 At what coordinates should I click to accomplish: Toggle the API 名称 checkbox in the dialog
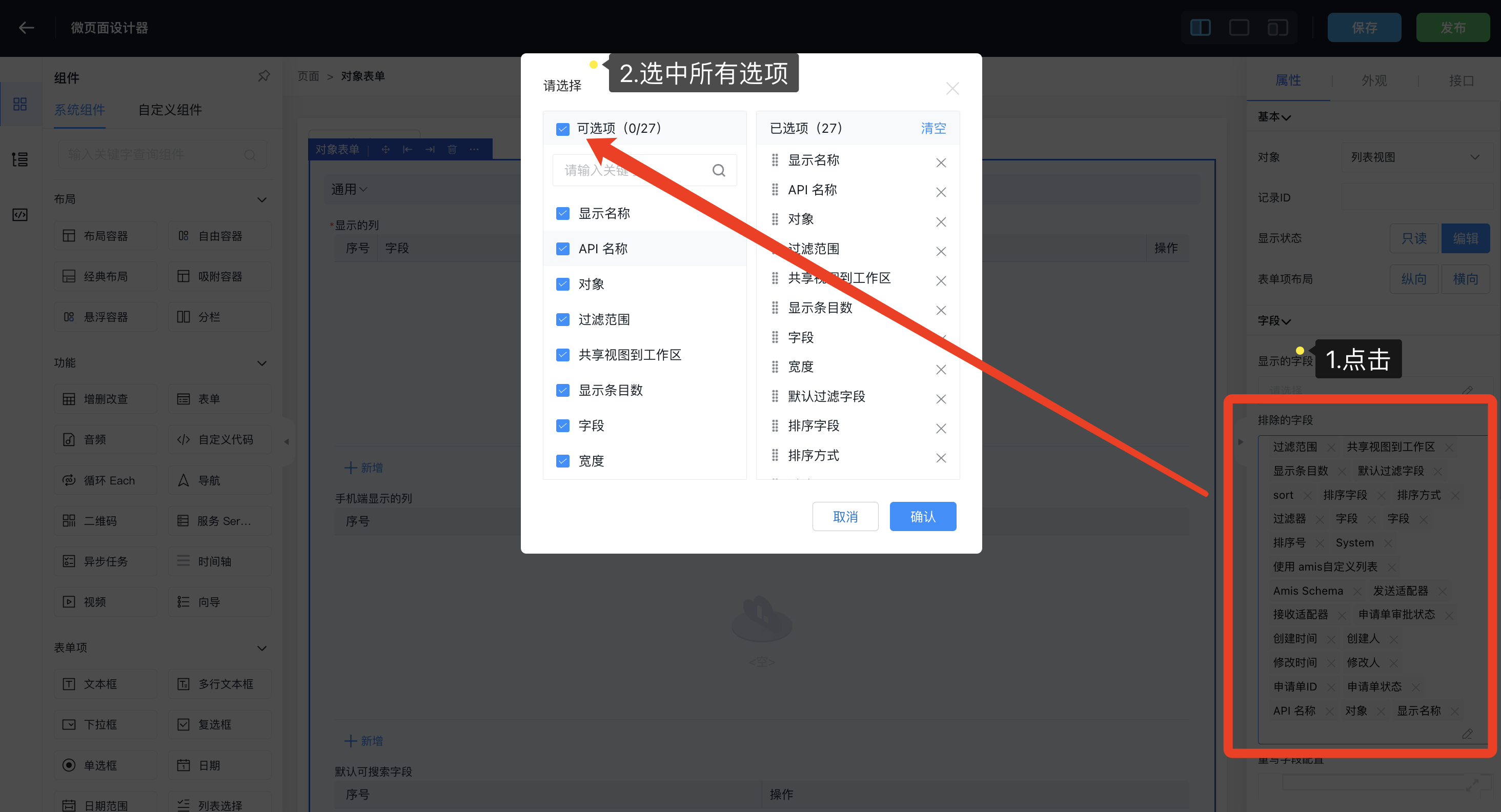tap(562, 248)
